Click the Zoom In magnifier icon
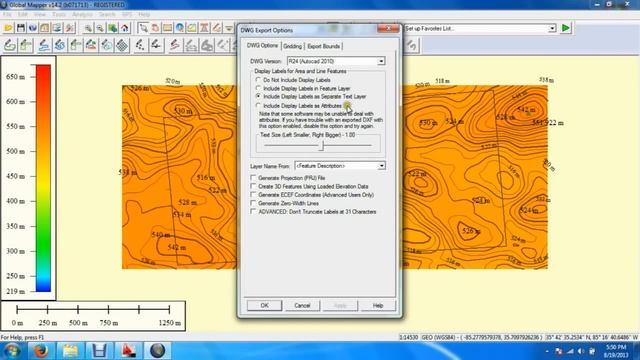Viewport: 640px width, 360px height. click(x=88, y=28)
